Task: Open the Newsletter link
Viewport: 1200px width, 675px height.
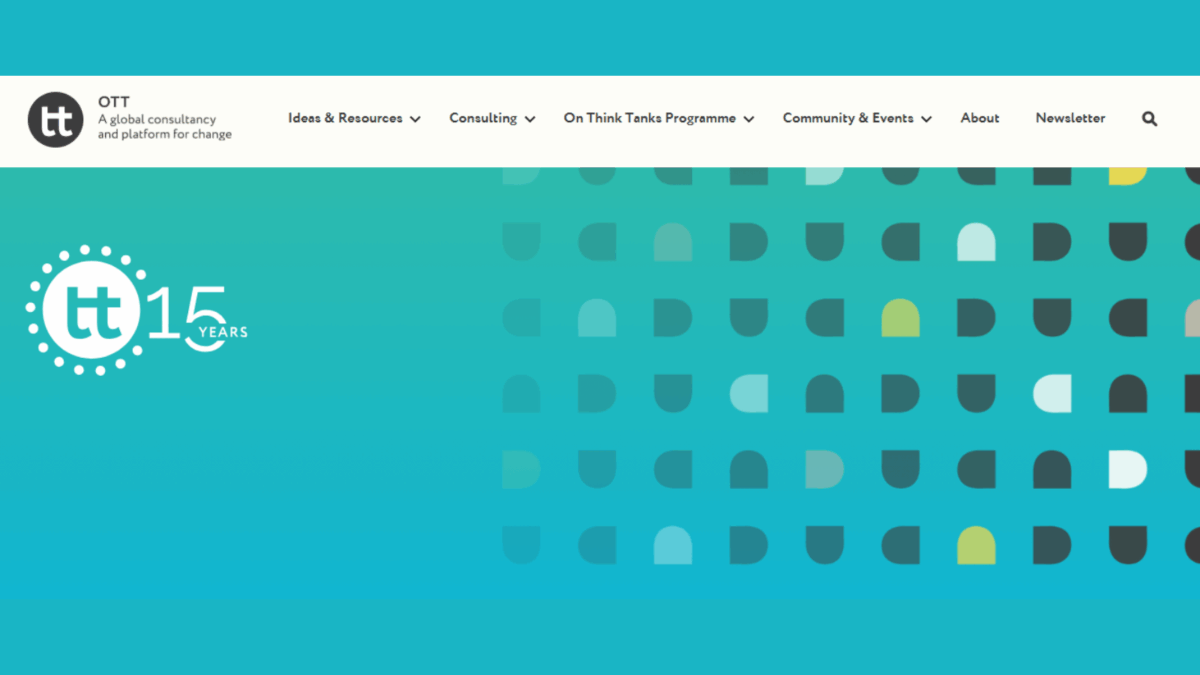Action: coord(1070,118)
